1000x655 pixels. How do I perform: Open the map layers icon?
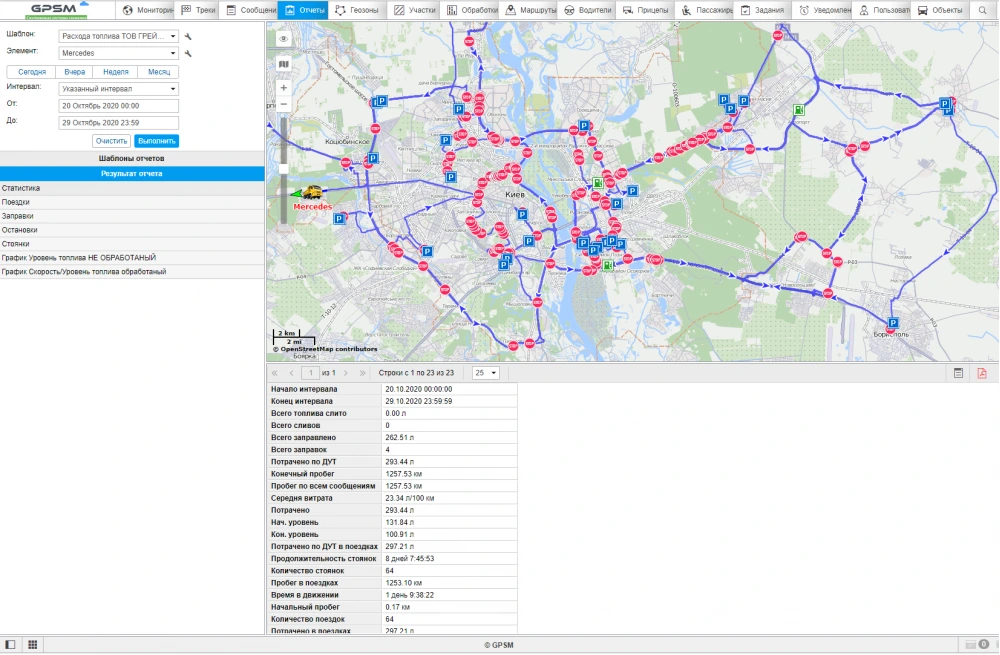(284, 64)
